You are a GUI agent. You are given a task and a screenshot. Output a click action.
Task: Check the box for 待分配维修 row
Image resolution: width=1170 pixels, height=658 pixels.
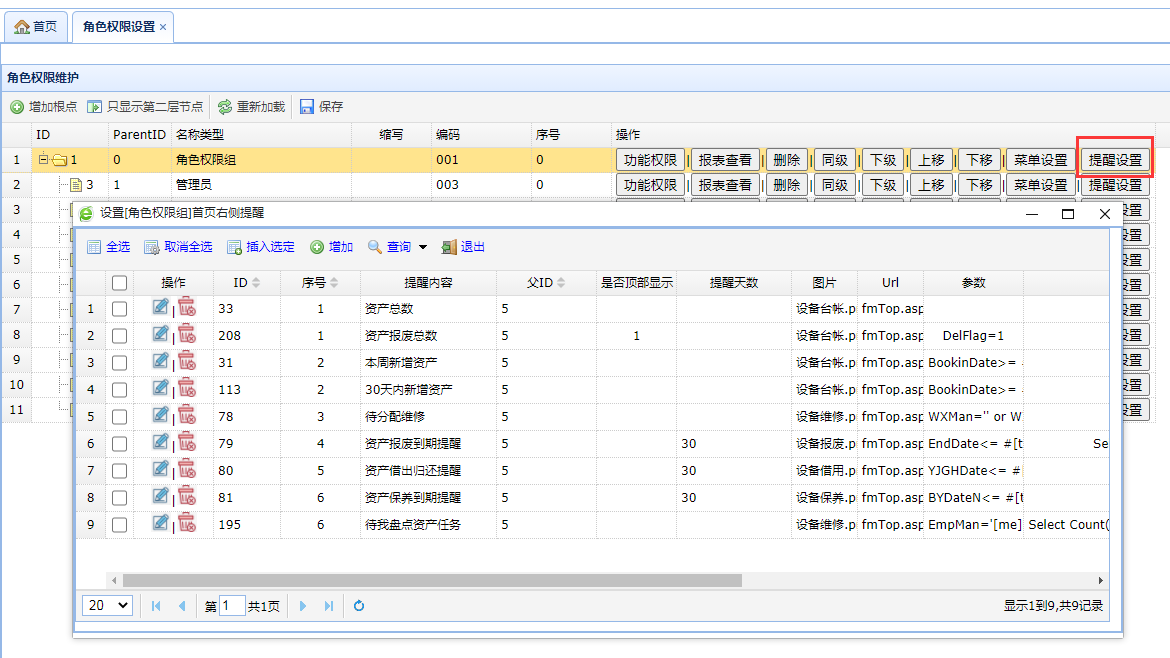pyautogui.click(x=119, y=416)
